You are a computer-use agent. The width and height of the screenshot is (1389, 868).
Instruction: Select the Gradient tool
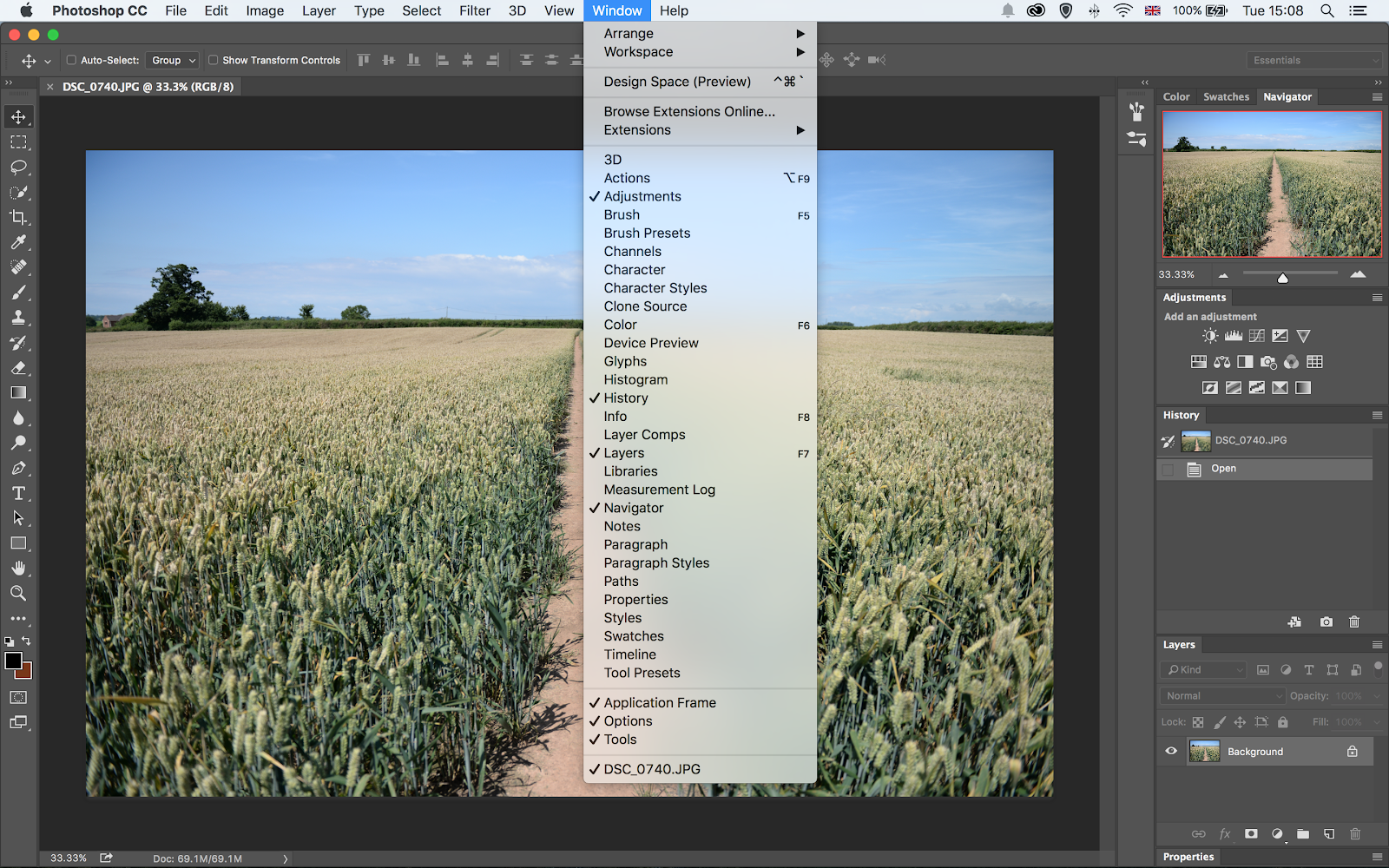pyautogui.click(x=18, y=393)
